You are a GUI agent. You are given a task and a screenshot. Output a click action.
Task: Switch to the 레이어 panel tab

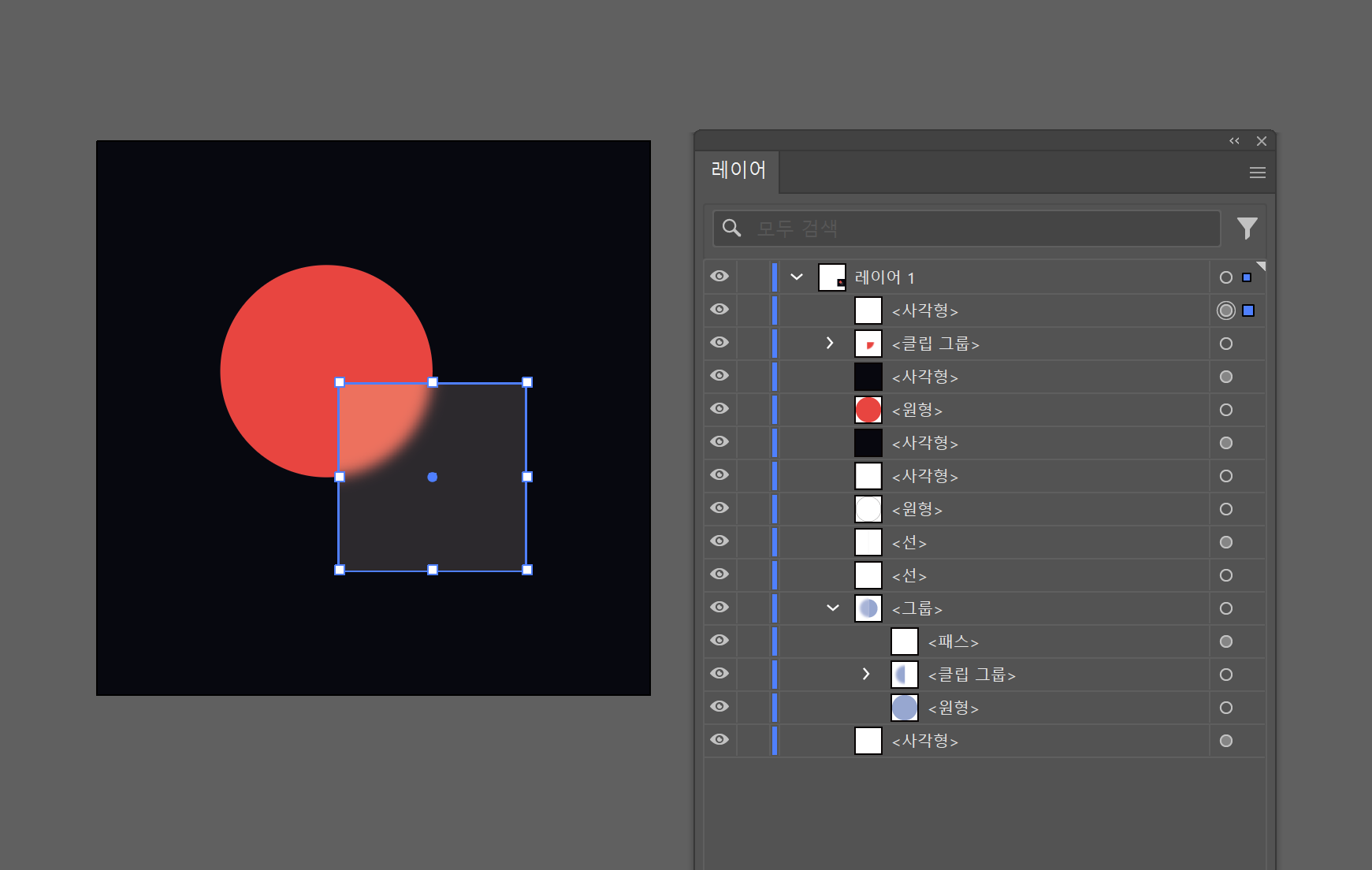[x=738, y=170]
